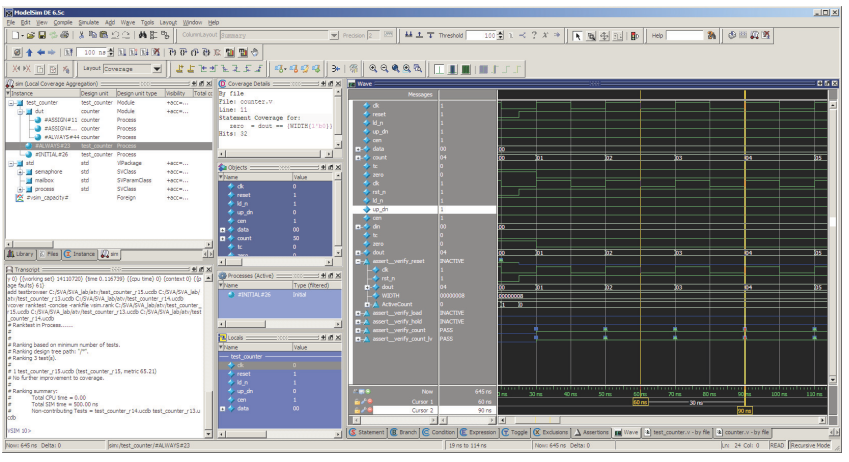Click the lock icon for Cursor 1
This screenshot has height=462, width=849.
(357, 402)
